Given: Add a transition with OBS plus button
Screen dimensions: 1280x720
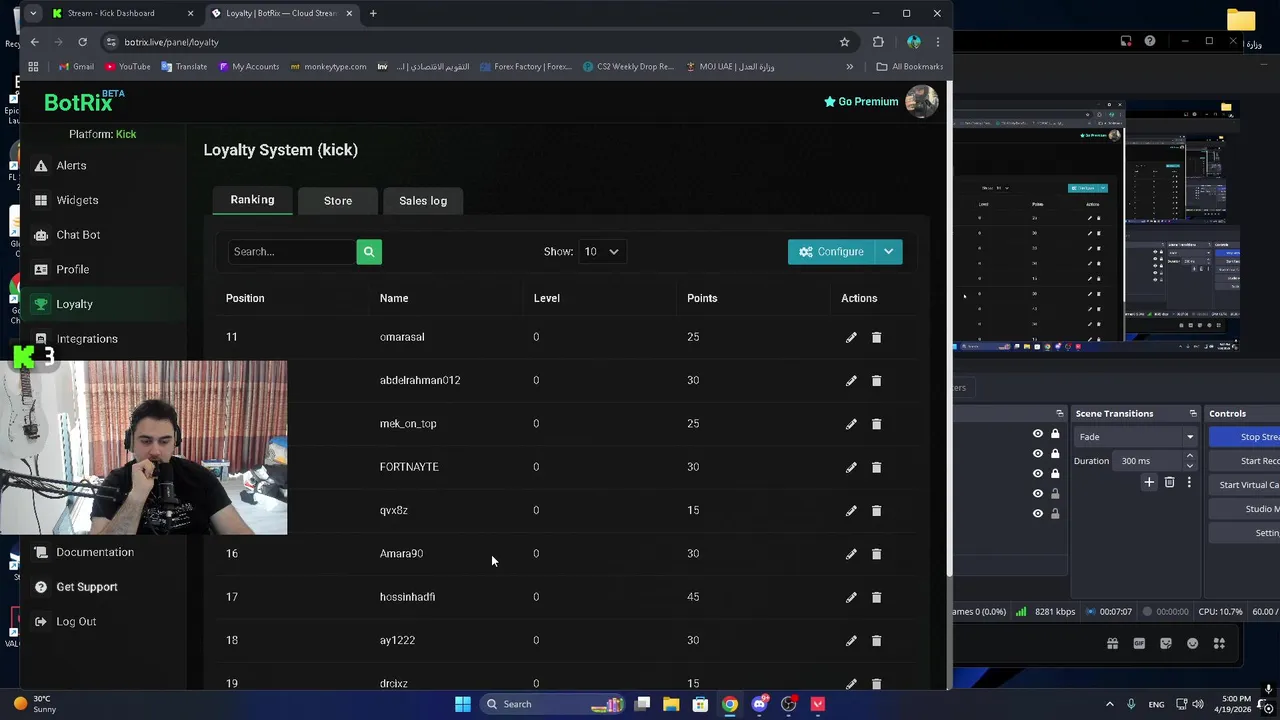Looking at the screenshot, I should click(1149, 483).
